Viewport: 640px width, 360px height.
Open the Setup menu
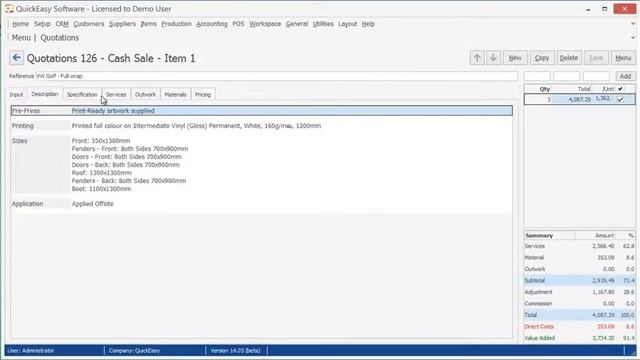42,24
